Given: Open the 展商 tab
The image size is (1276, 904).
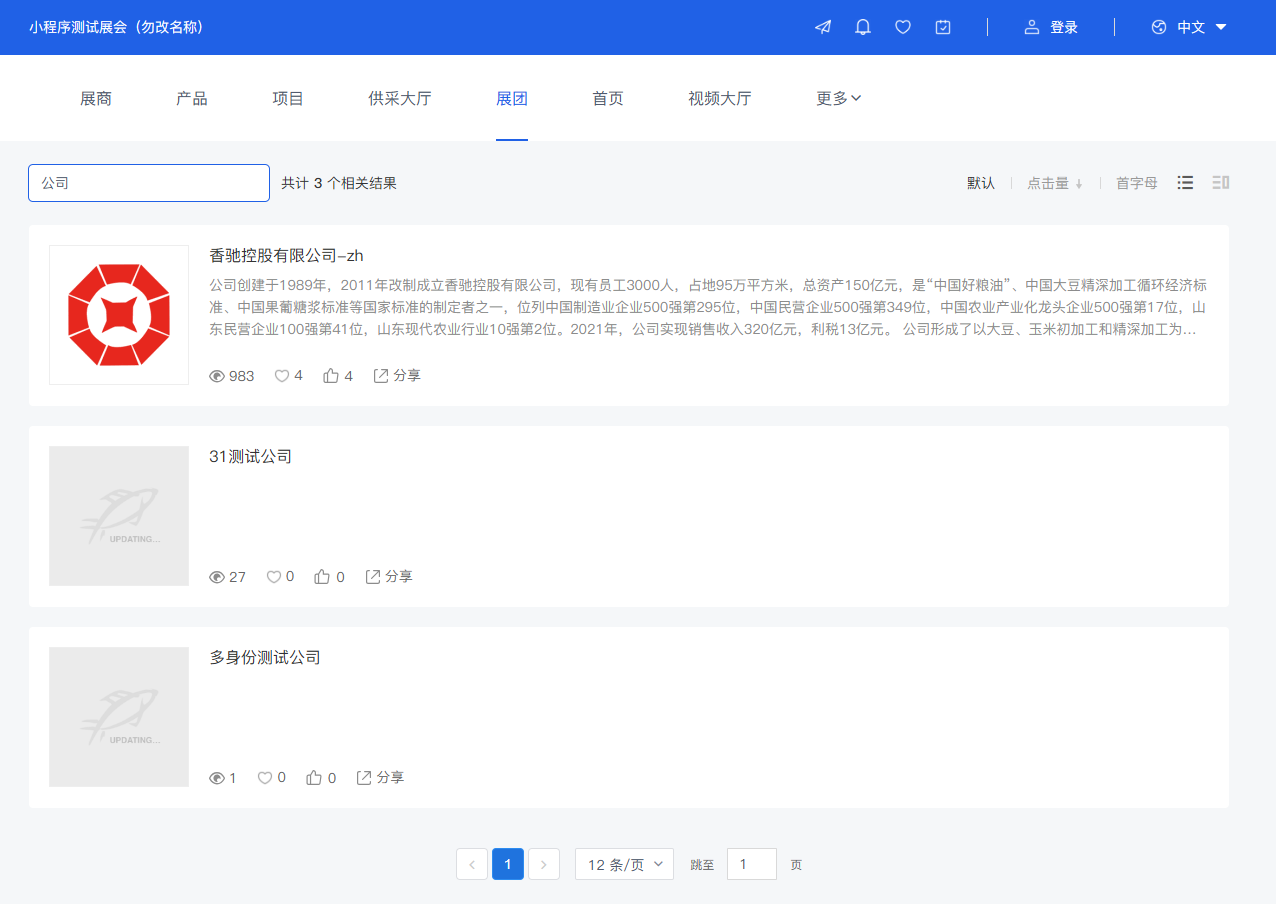Looking at the screenshot, I should click(x=96, y=98).
